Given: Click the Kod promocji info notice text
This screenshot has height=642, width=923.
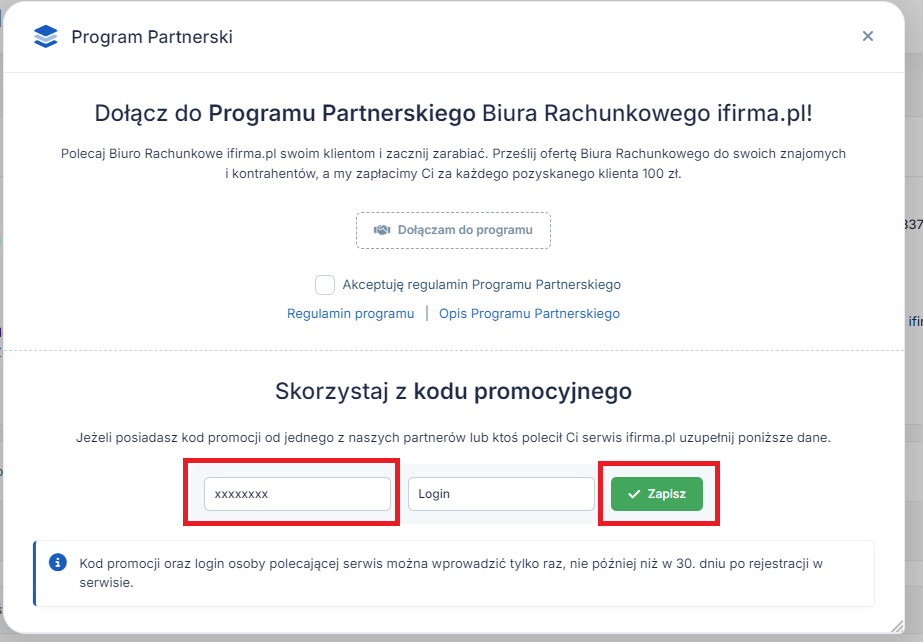Looking at the screenshot, I should [451, 573].
